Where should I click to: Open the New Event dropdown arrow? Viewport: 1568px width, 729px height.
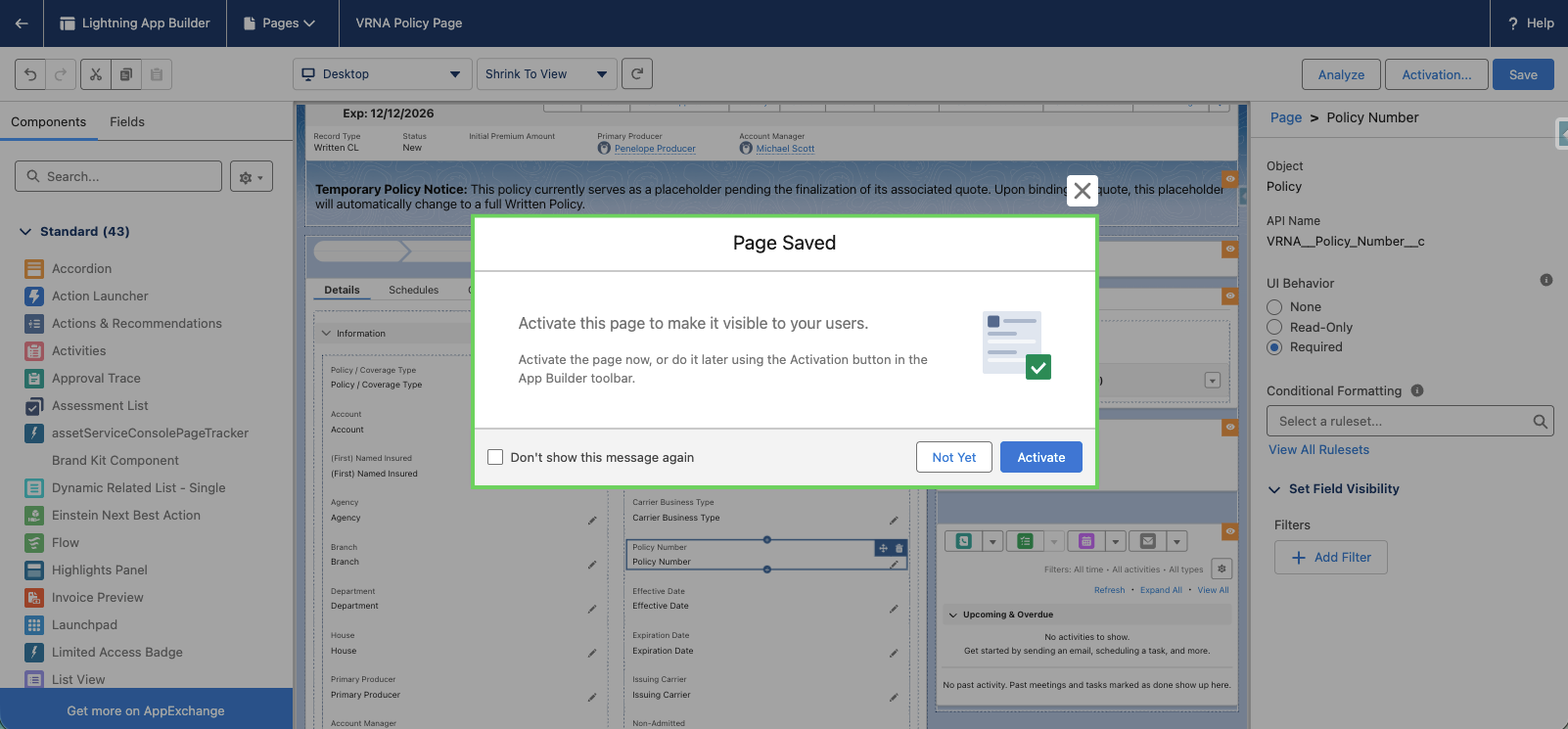(1116, 541)
